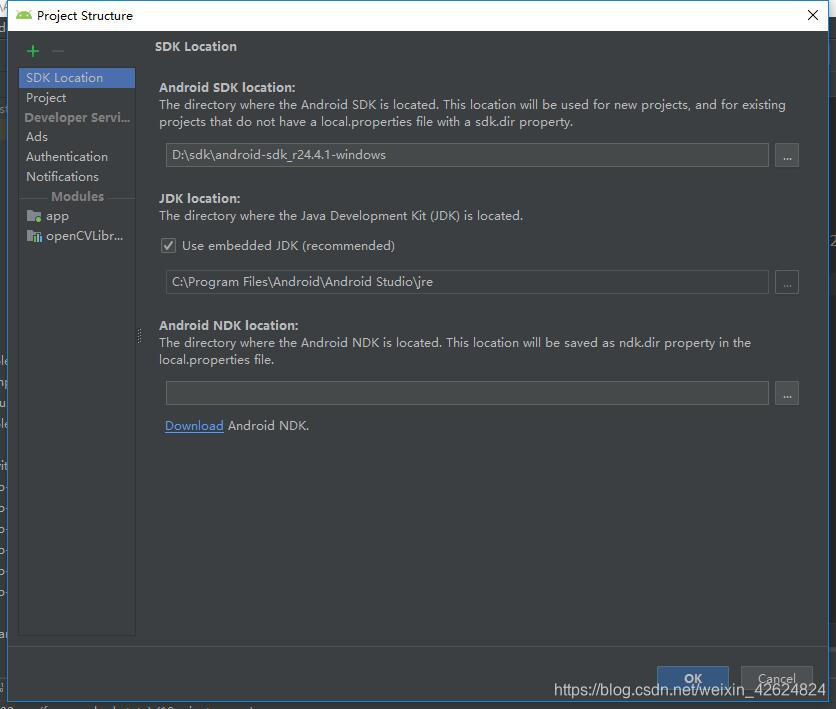Close the Project Structure dialog
836x709 pixels.
click(x=813, y=15)
